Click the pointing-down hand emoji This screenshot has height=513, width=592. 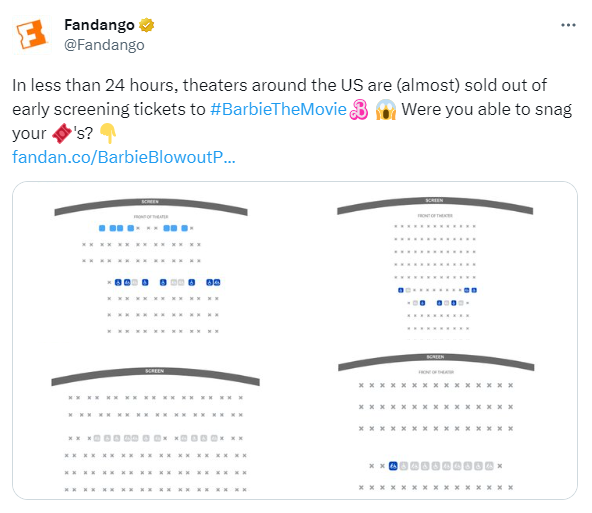point(108,133)
